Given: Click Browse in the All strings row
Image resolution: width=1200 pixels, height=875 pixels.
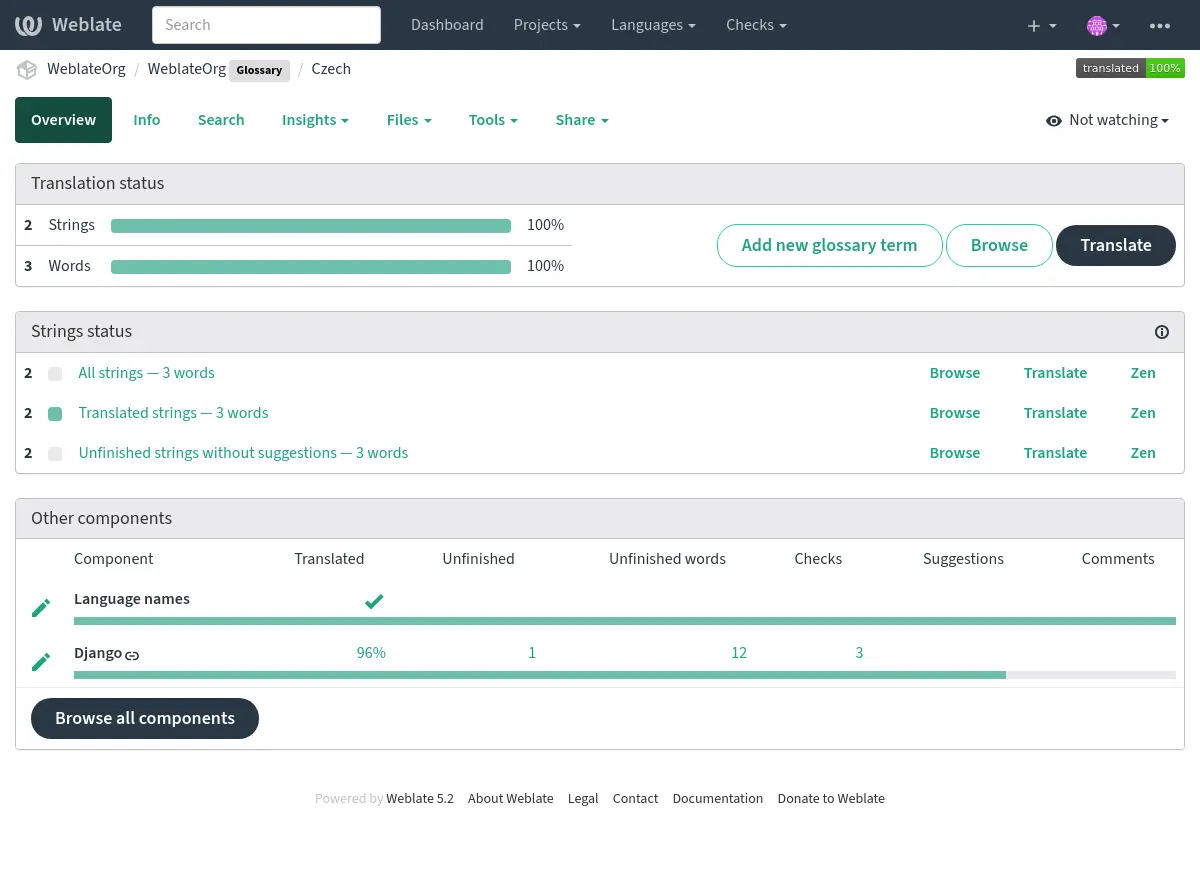Looking at the screenshot, I should [x=955, y=373].
